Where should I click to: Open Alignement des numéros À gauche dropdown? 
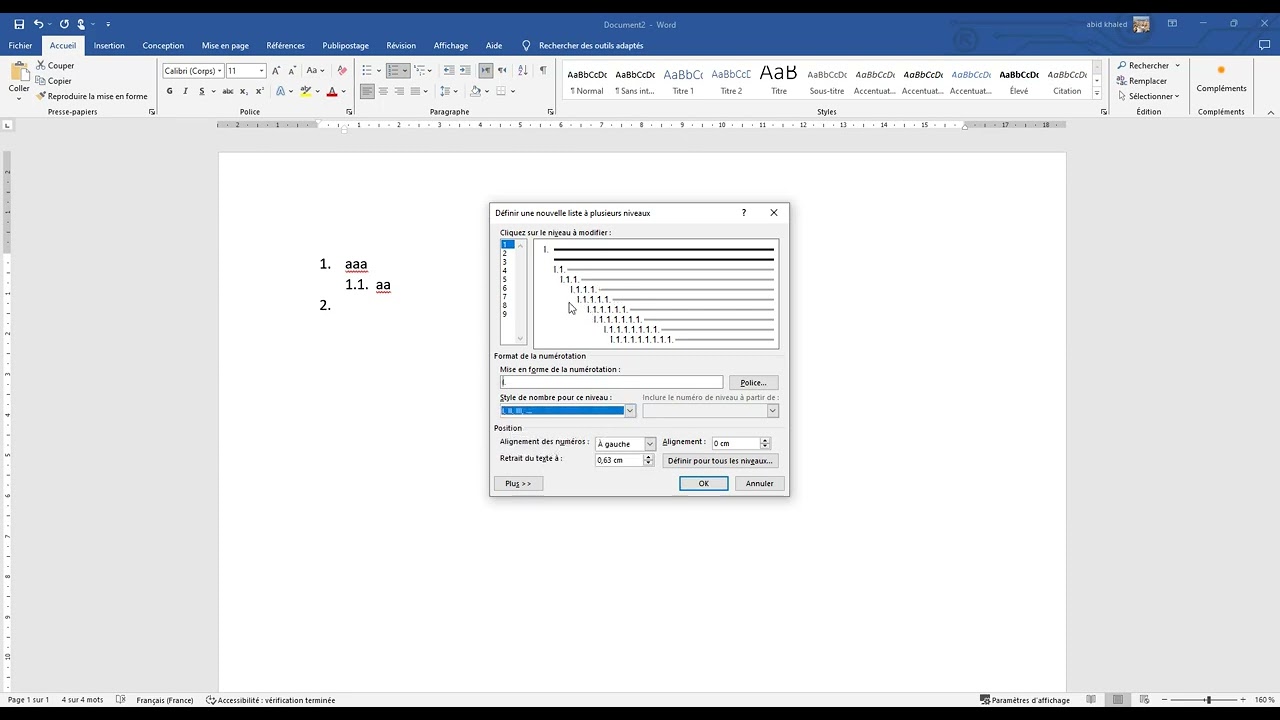650,444
